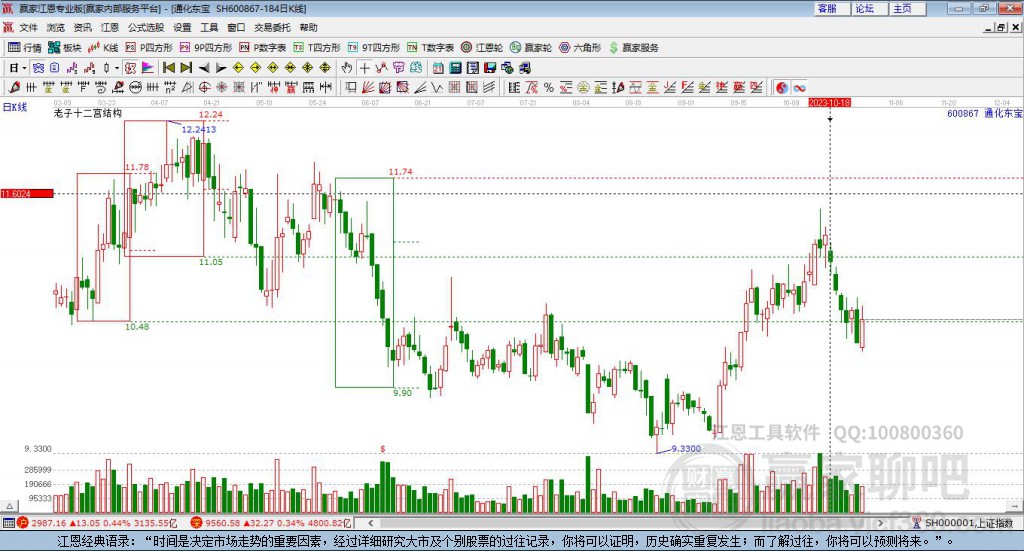Viewport: 1024px width, 551px height.
Task: Toggle the yin-yang icon button
Action: 782,87
